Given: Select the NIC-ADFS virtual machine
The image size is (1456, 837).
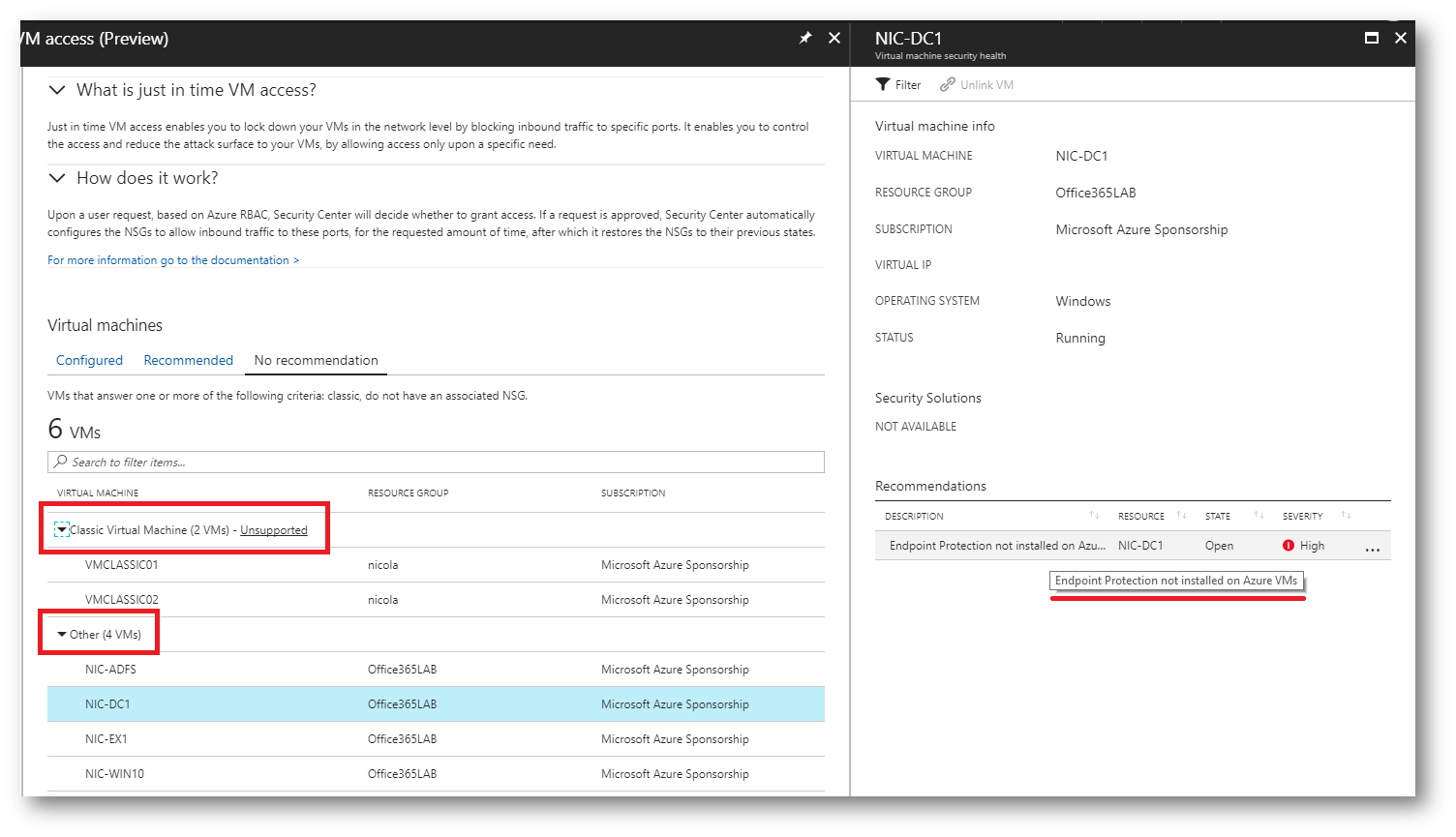Looking at the screenshot, I should (x=436, y=670).
